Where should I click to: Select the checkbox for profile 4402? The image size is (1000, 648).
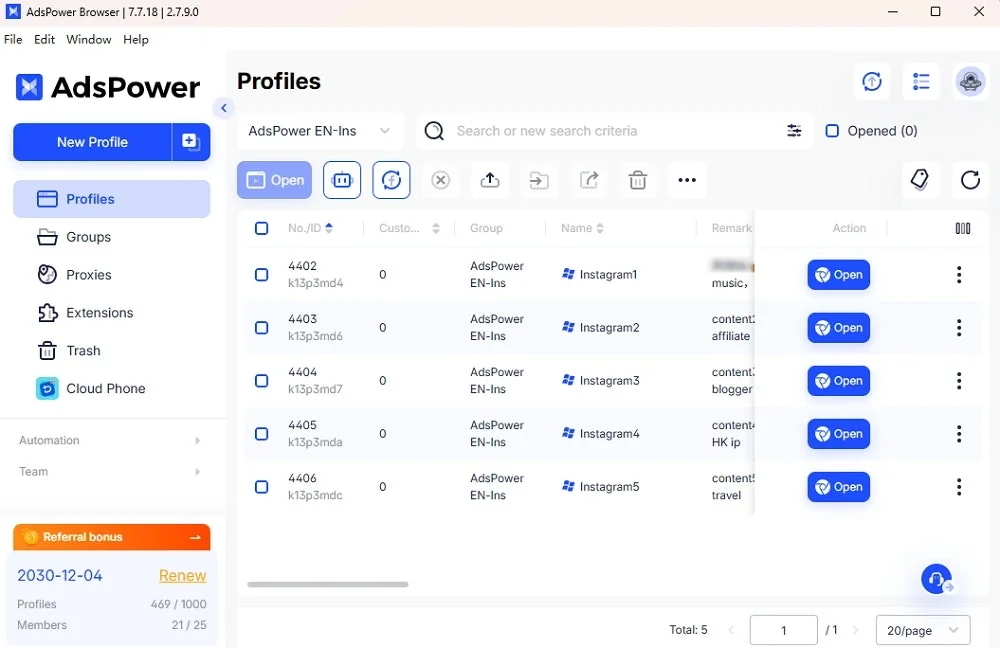tap(261, 274)
